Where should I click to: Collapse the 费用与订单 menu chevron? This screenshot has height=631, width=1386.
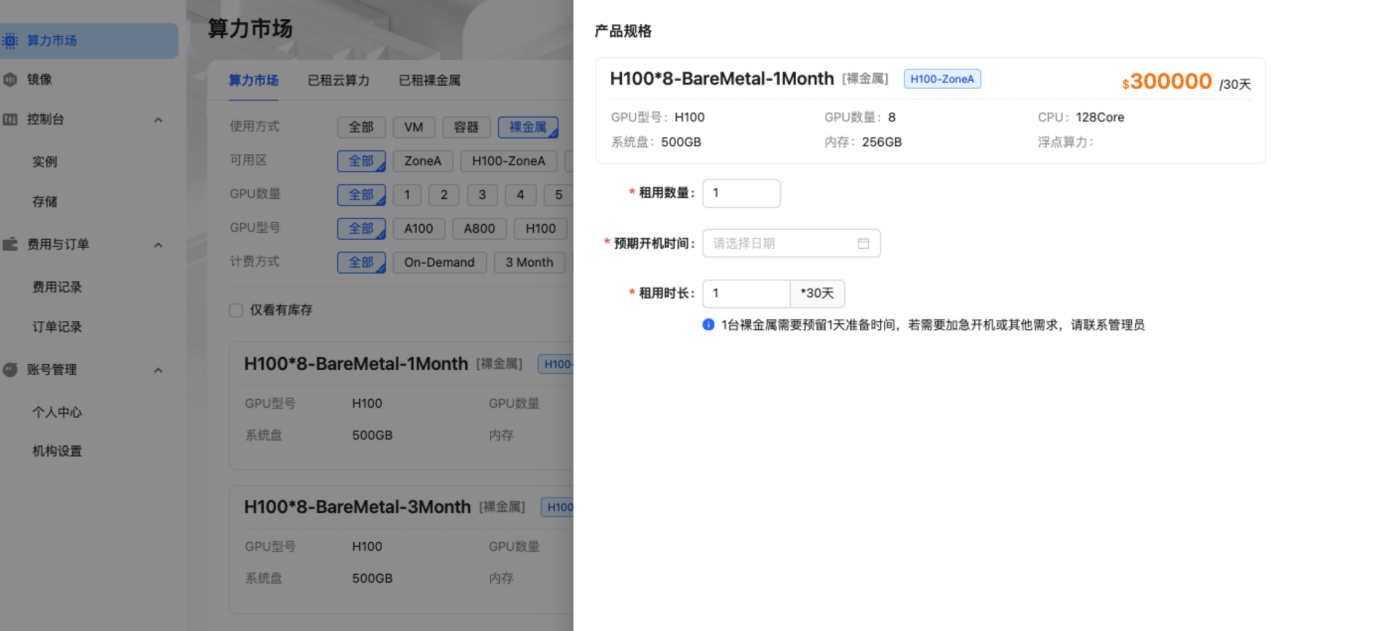[x=158, y=244]
